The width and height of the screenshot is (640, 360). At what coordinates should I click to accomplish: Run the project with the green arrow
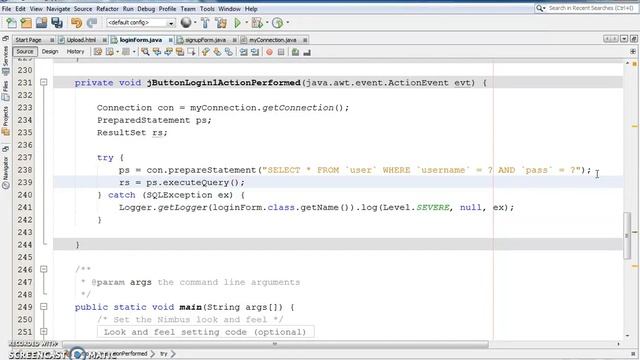click(237, 23)
